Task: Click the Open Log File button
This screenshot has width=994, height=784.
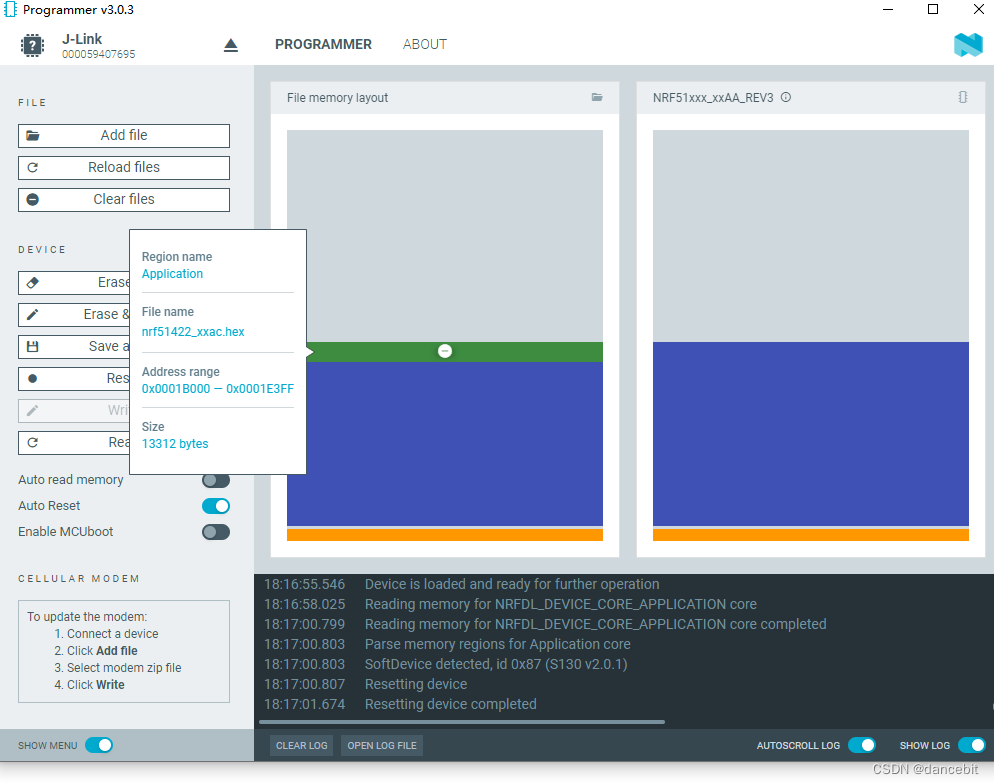Action: click(381, 745)
